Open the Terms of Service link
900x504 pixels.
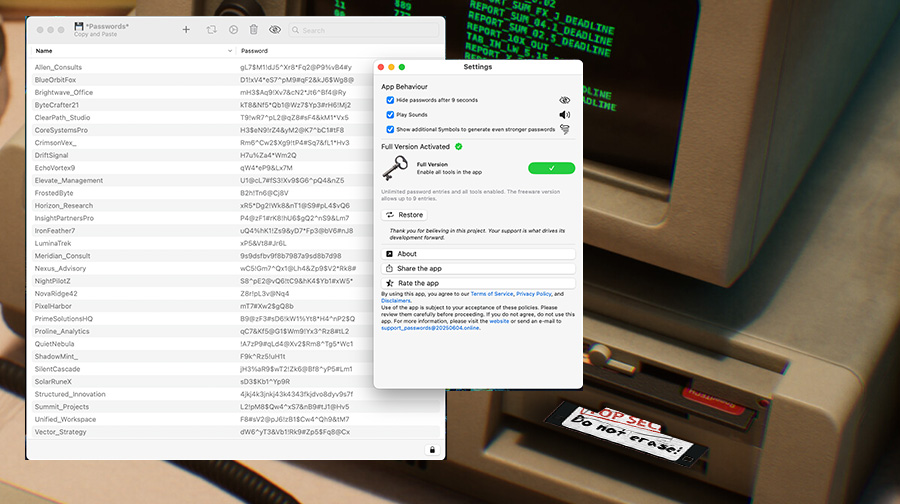pyautogui.click(x=492, y=294)
